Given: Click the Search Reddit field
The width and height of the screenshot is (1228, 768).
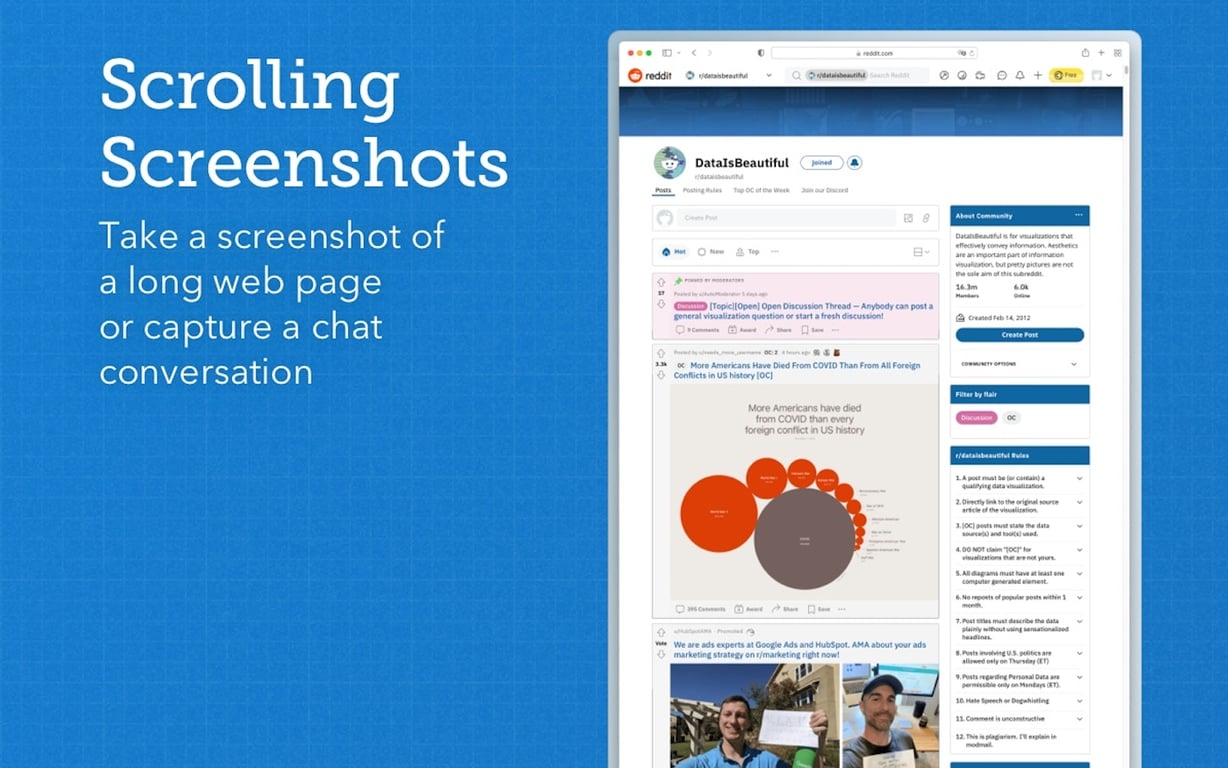Looking at the screenshot, I should pyautogui.click(x=858, y=75).
